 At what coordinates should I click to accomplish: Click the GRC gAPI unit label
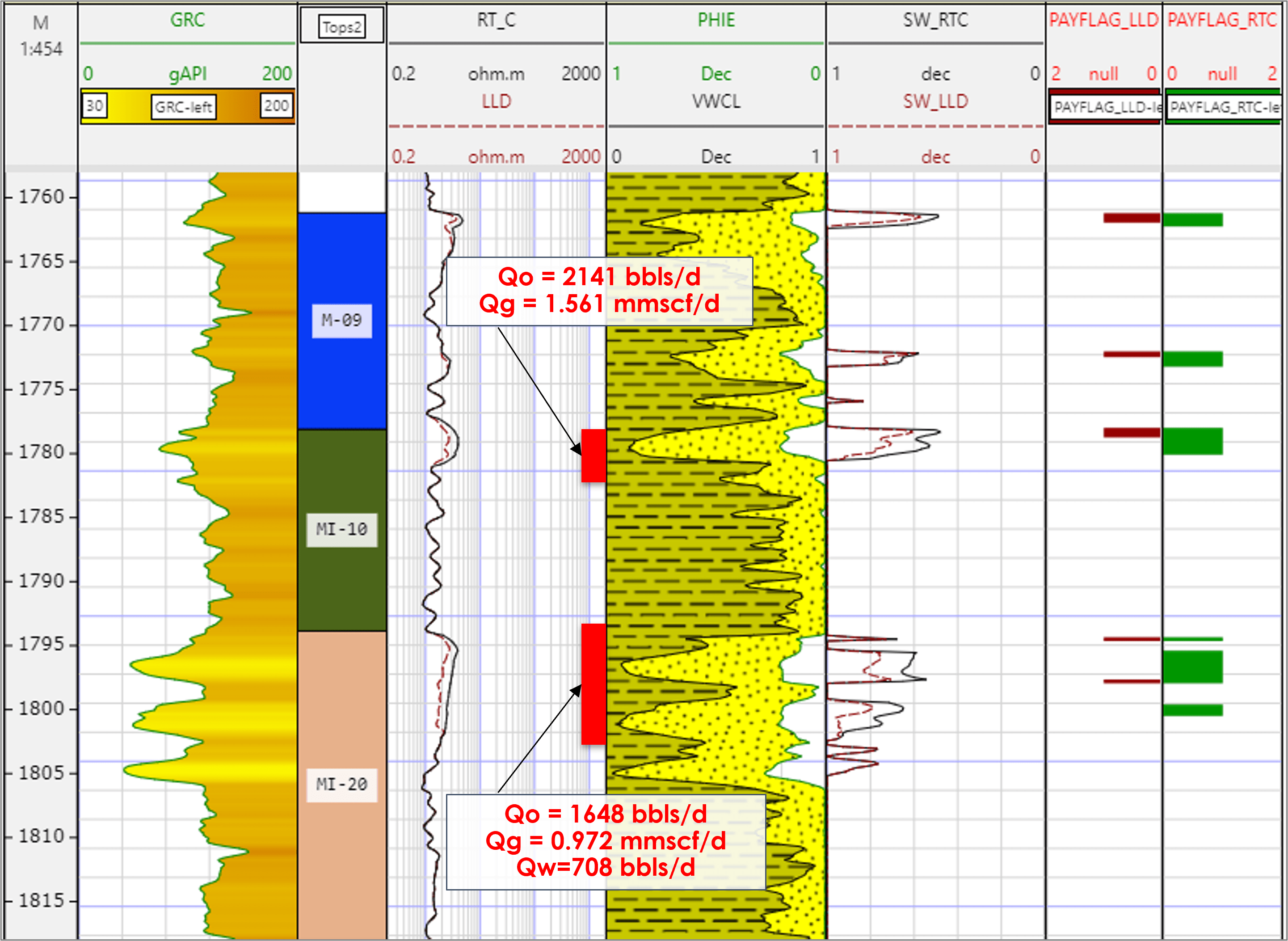[187, 74]
